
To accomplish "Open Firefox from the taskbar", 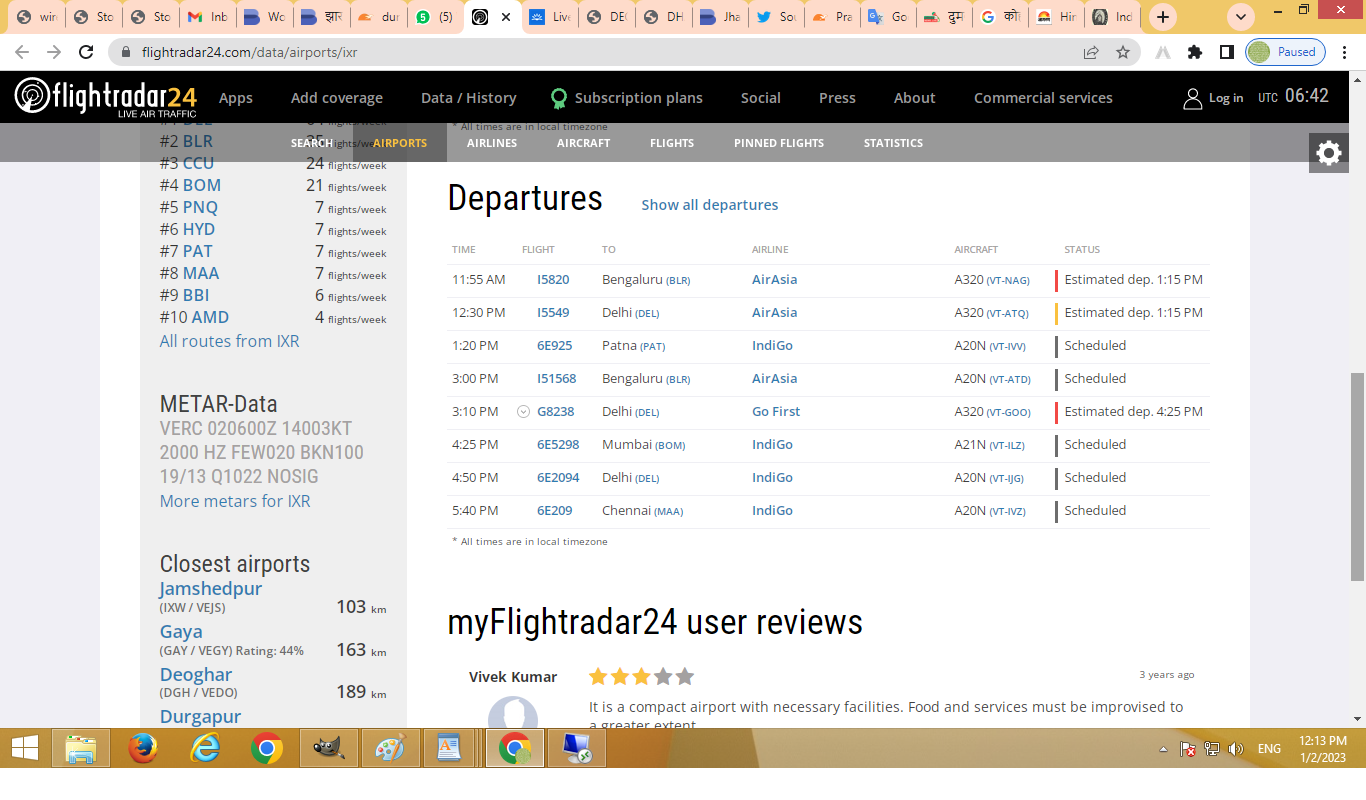I will 144,748.
